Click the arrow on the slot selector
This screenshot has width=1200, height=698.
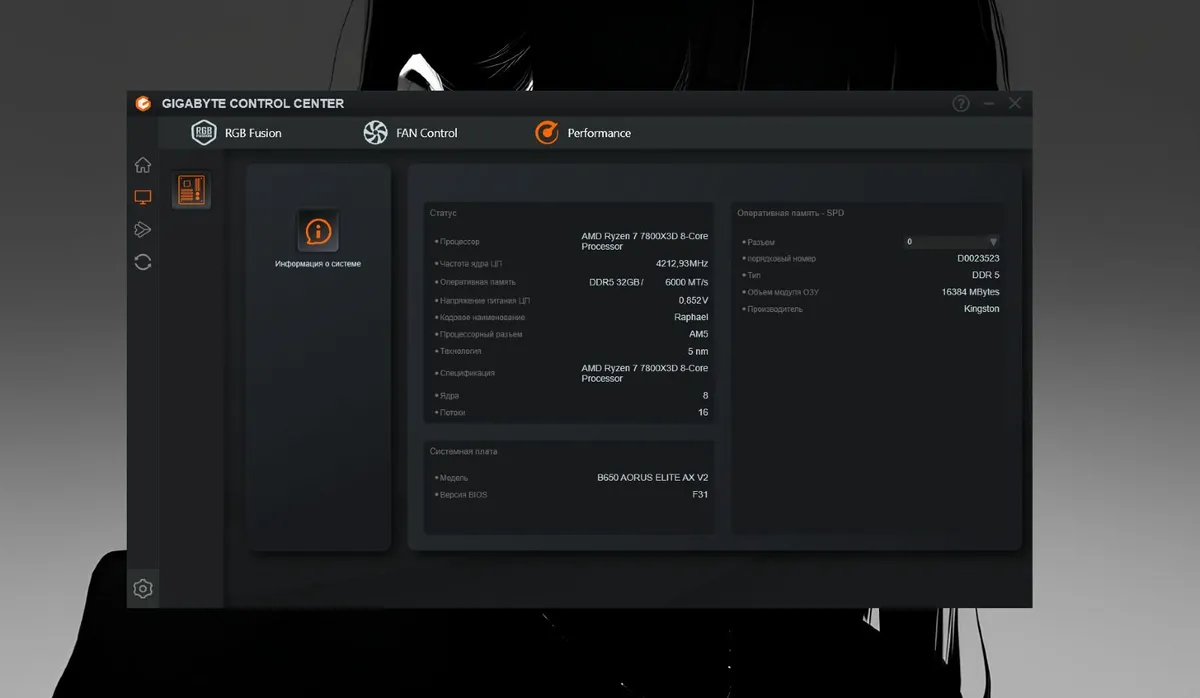pos(993,242)
